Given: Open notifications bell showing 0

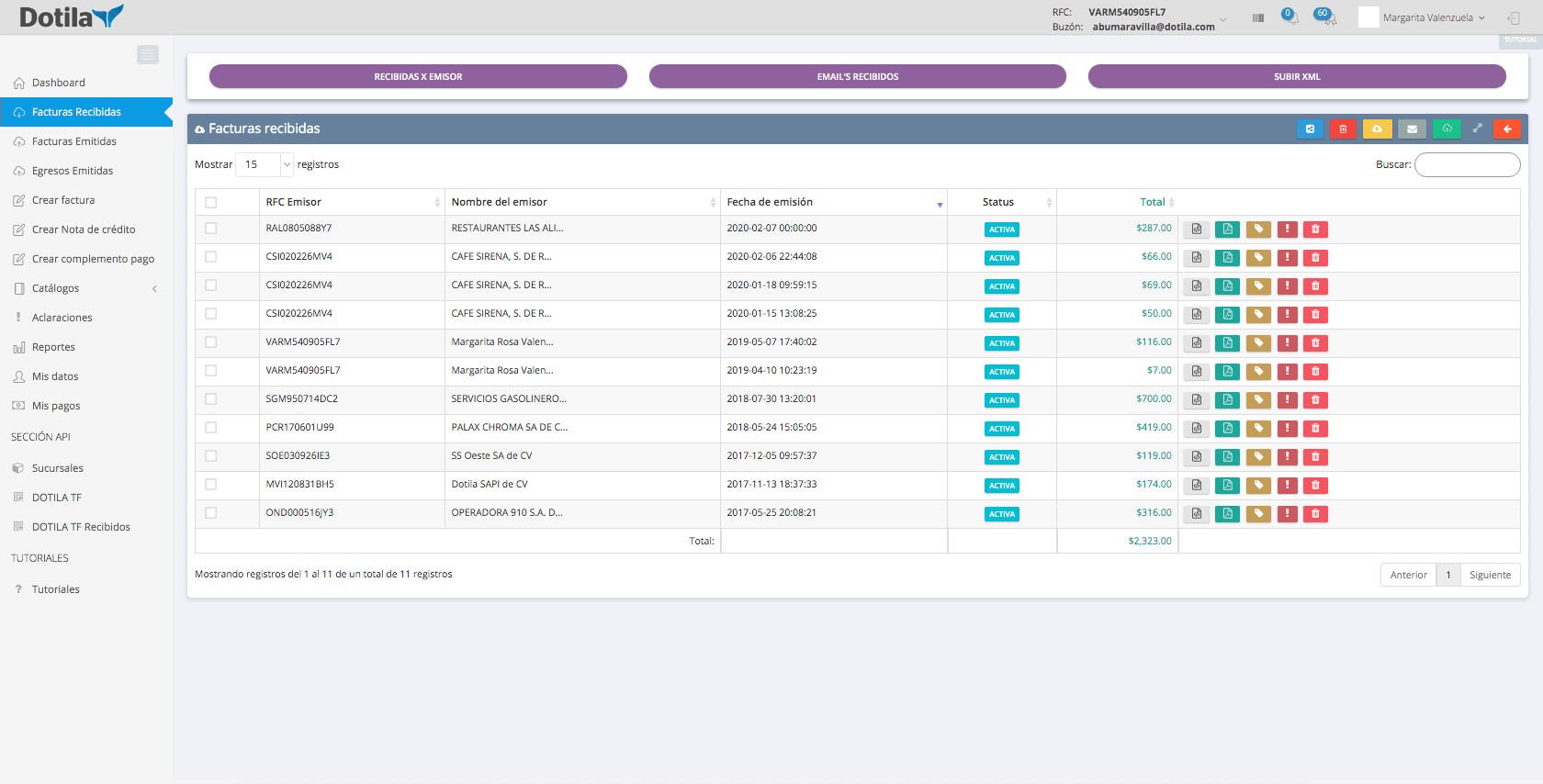Looking at the screenshot, I should 1290,17.
